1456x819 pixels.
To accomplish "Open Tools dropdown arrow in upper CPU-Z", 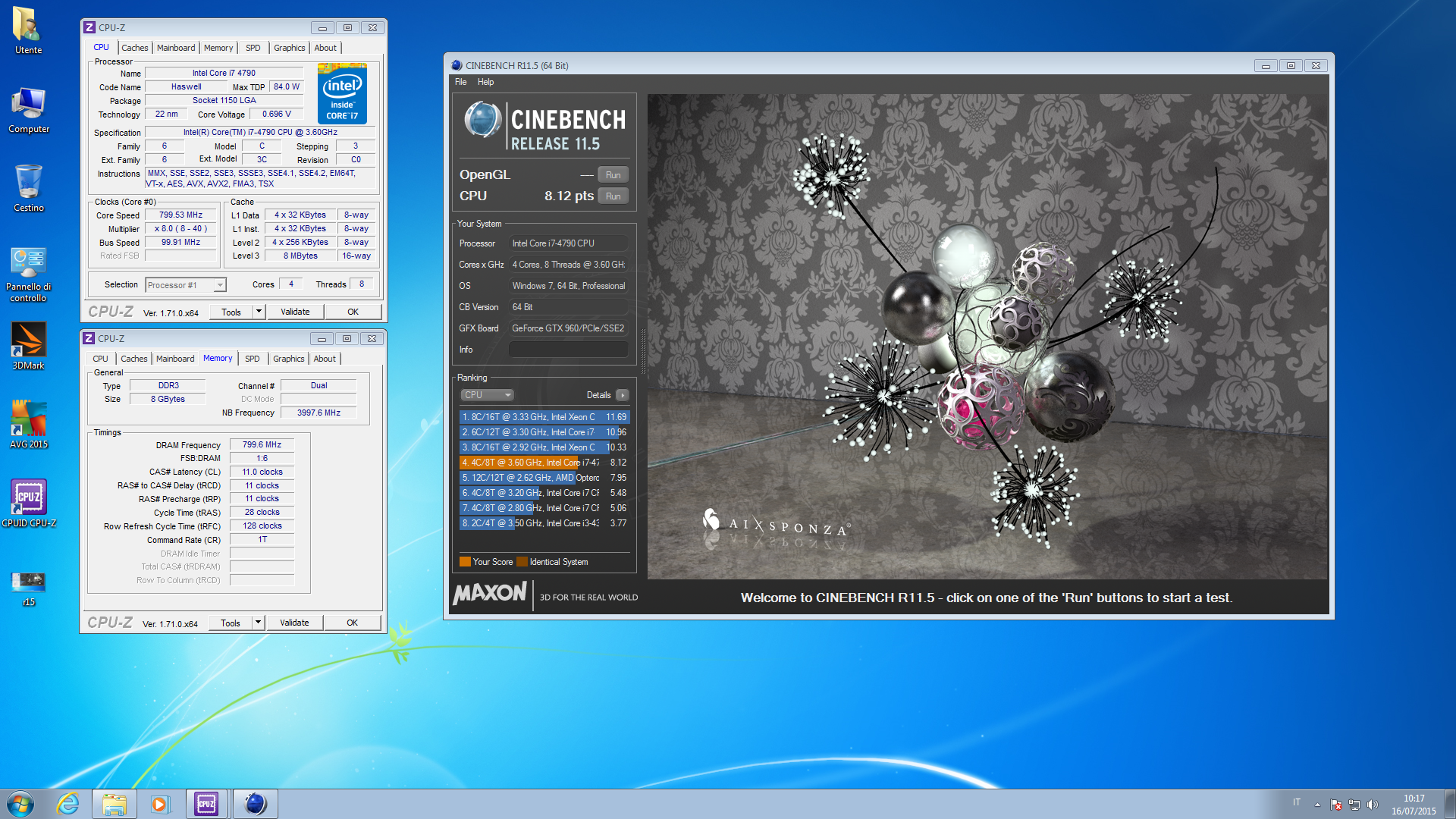I will [x=259, y=312].
